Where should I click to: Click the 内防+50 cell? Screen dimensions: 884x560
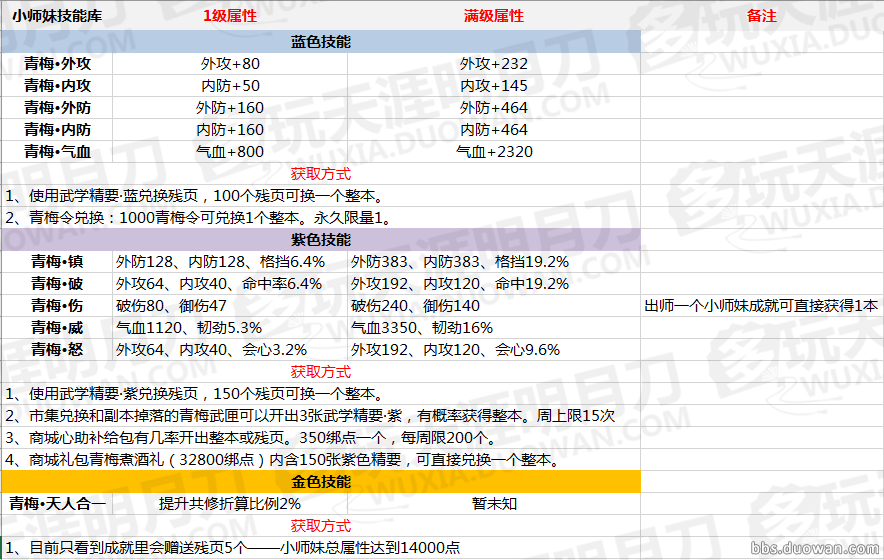point(230,86)
